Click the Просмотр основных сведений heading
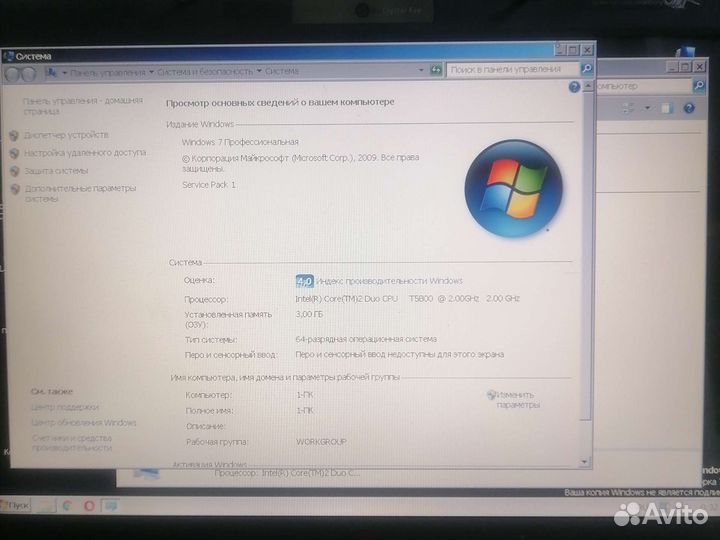 280,102
